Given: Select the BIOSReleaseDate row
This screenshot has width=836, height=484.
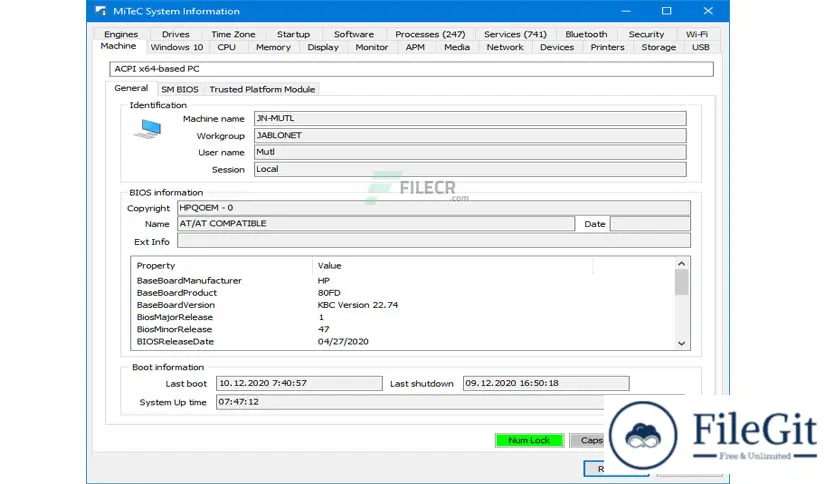Looking at the screenshot, I should tap(403, 342).
